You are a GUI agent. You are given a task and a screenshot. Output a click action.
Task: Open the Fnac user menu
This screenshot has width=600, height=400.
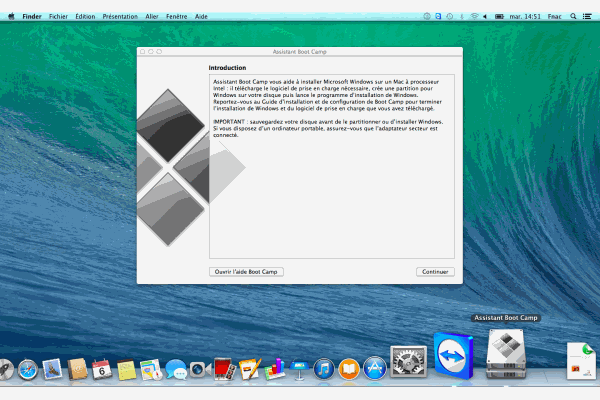pos(554,16)
